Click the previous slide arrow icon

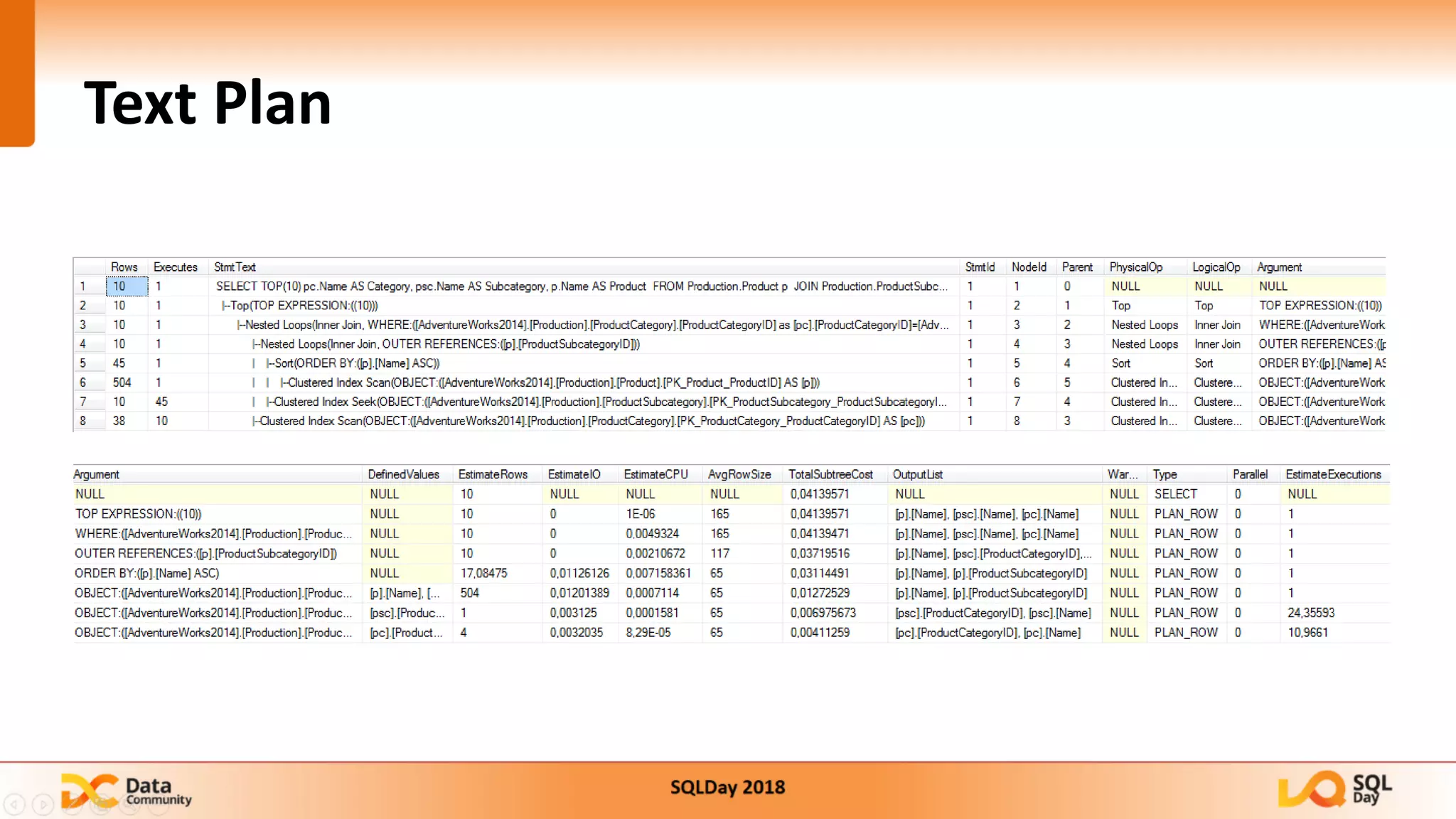coord(14,804)
